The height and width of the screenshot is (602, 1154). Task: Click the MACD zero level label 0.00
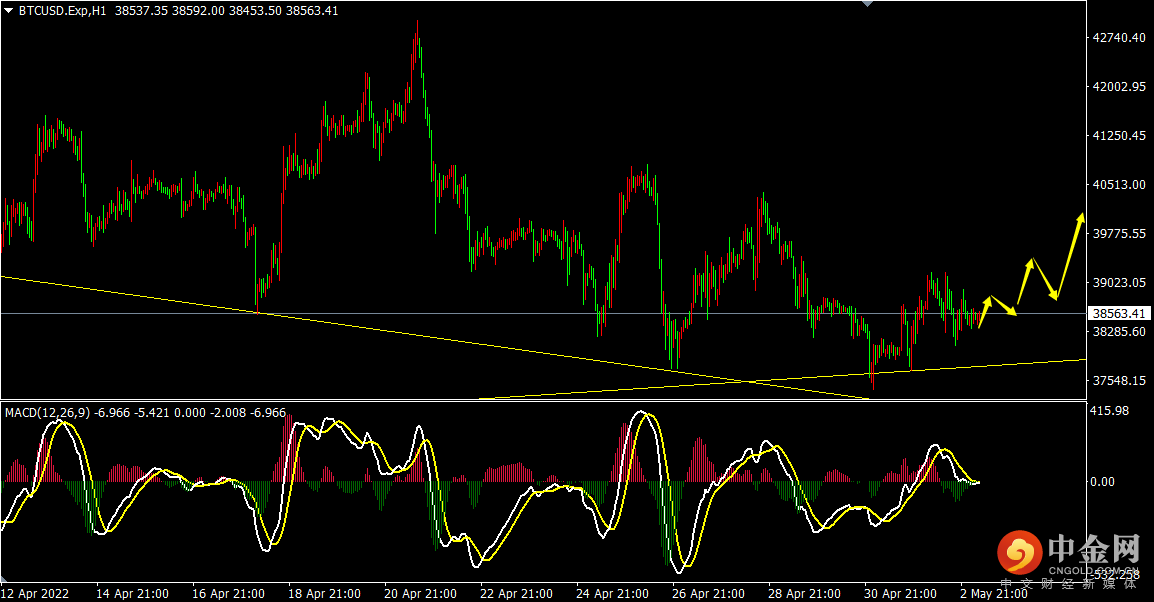click(x=1102, y=481)
